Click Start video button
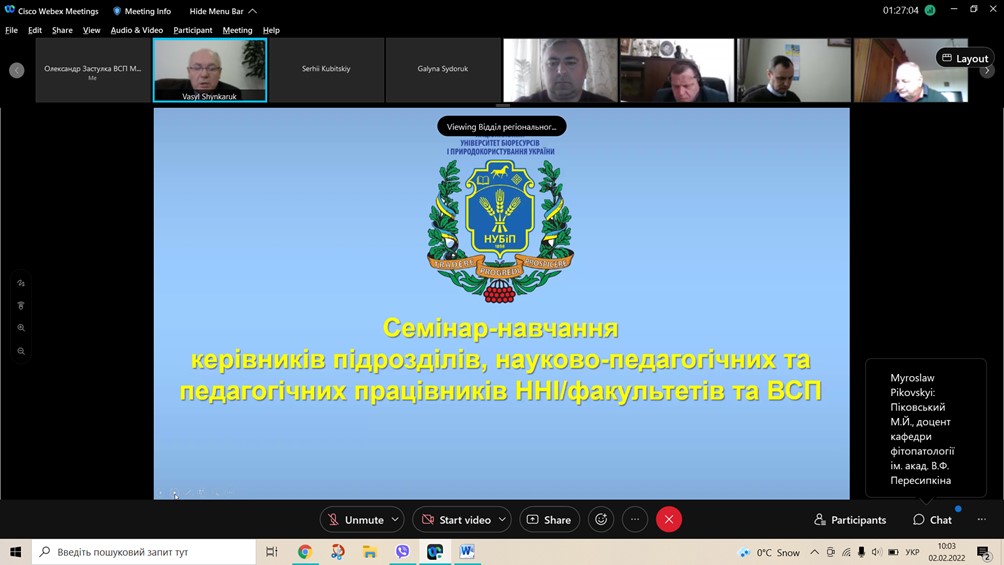1004x565 pixels. point(456,520)
